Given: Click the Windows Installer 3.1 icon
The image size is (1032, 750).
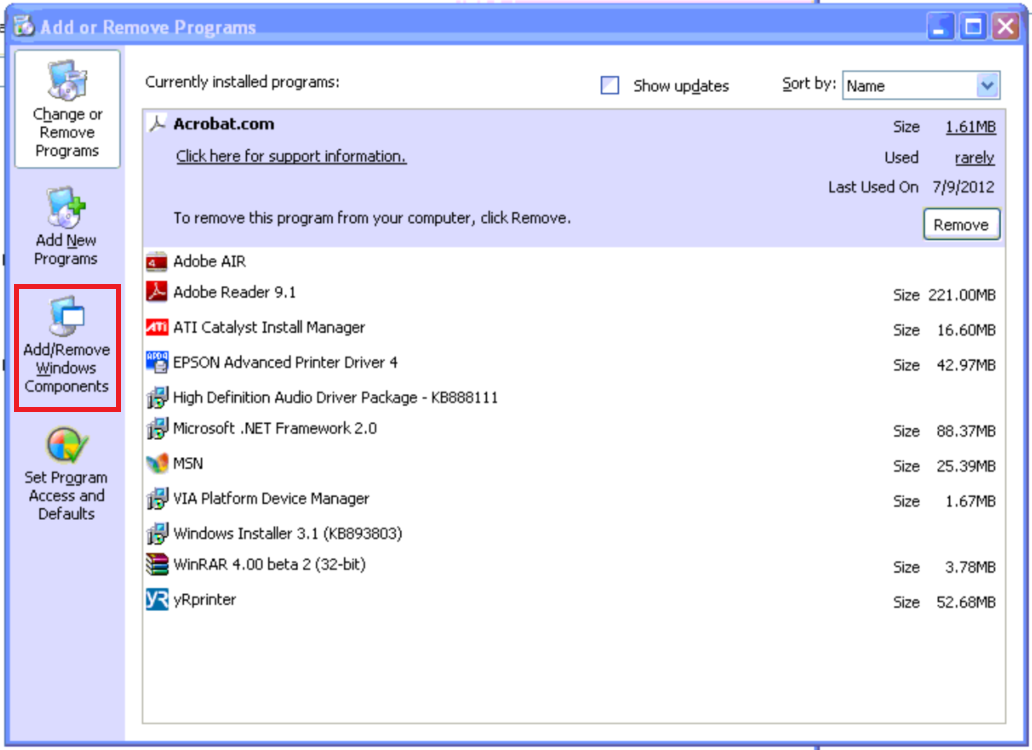Looking at the screenshot, I should 157,533.
